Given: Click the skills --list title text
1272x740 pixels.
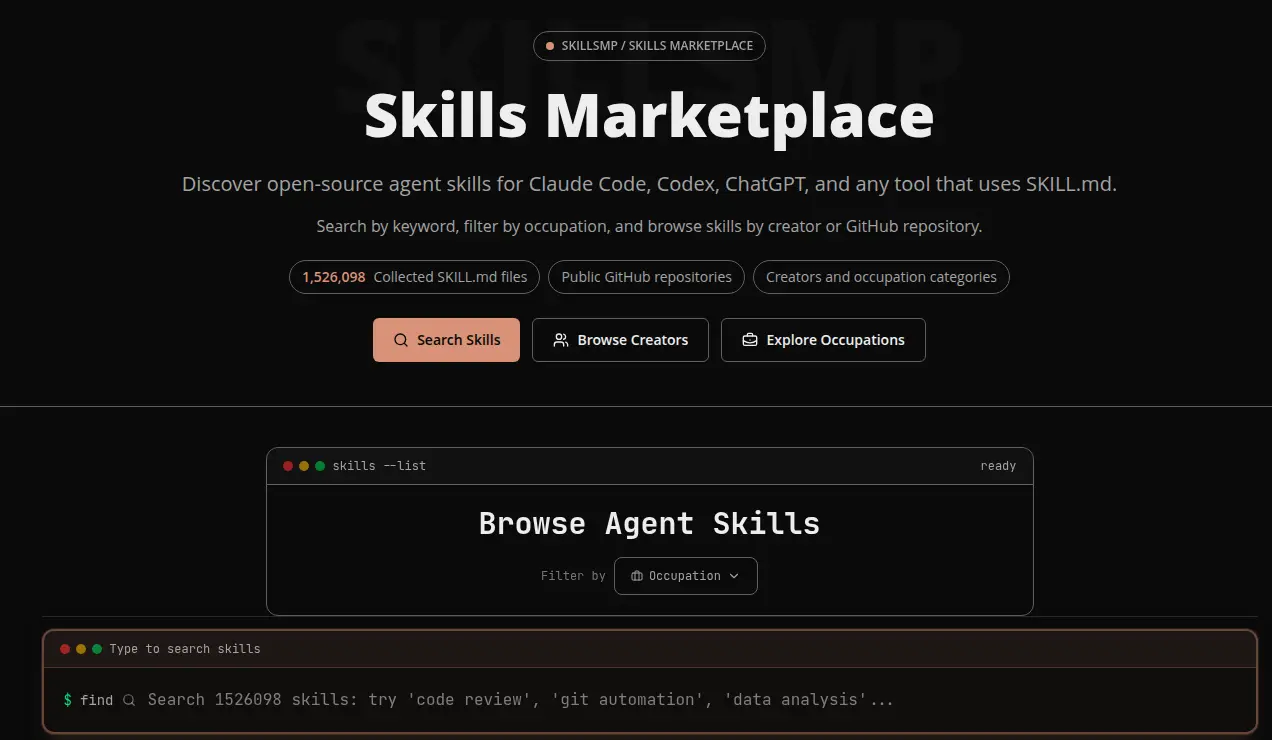Looking at the screenshot, I should (x=379, y=466).
